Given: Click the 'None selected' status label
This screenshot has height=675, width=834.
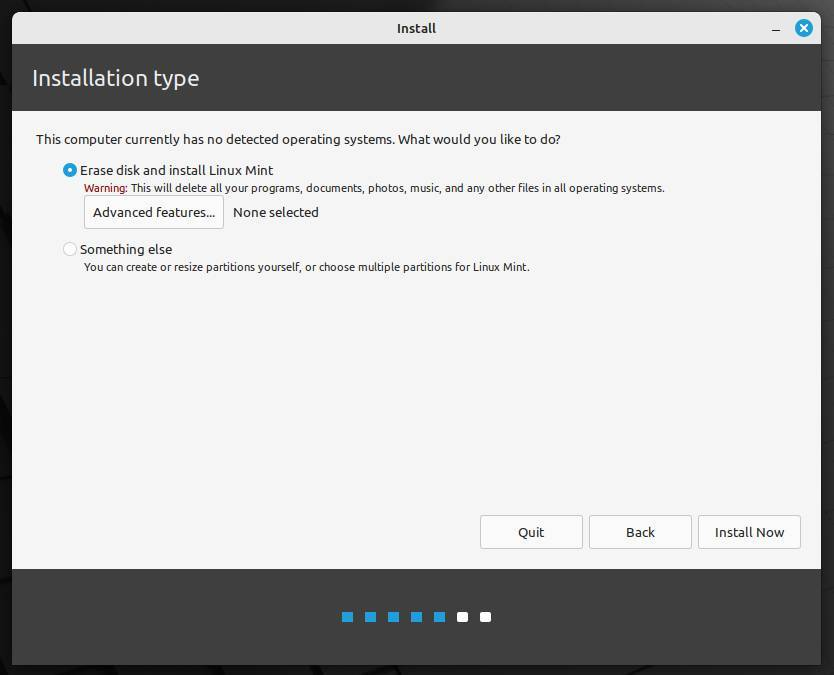Looking at the screenshot, I should click(x=276, y=212).
